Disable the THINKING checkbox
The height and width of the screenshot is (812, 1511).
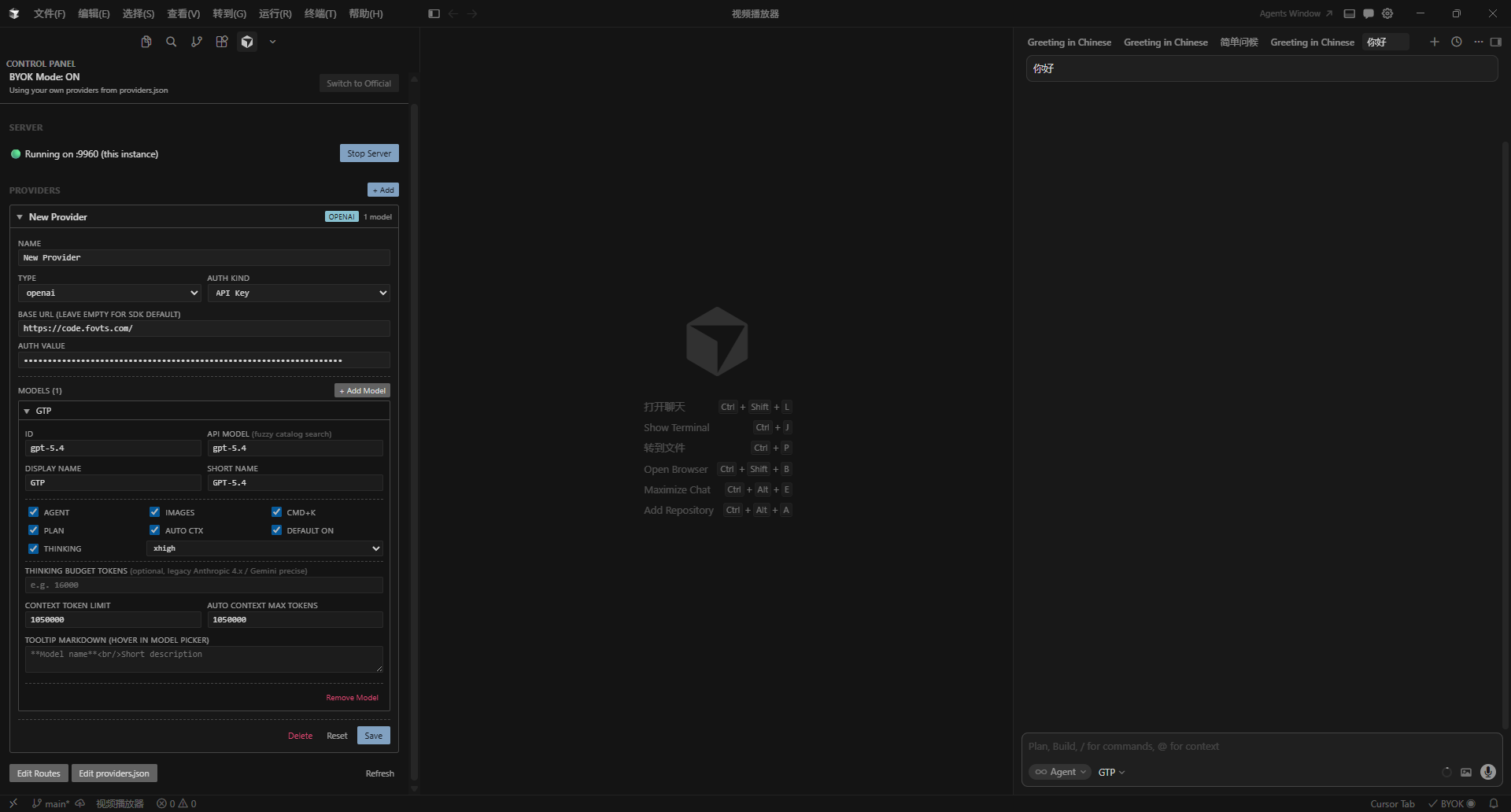pos(33,548)
